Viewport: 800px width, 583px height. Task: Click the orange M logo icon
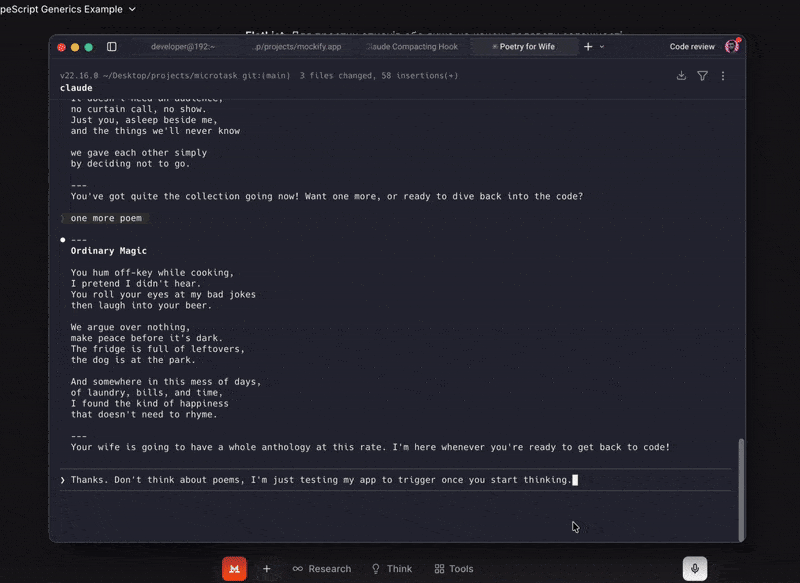coord(234,569)
